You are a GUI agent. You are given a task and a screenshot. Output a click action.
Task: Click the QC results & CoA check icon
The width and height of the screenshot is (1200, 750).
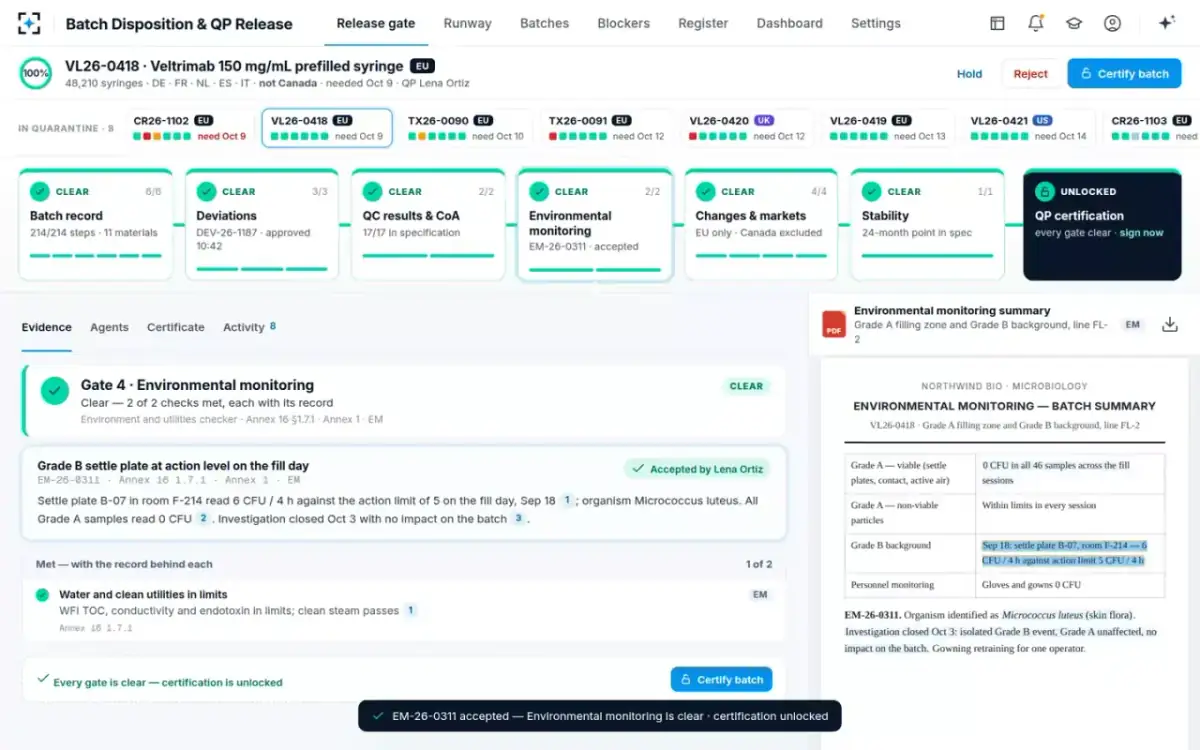click(373, 191)
